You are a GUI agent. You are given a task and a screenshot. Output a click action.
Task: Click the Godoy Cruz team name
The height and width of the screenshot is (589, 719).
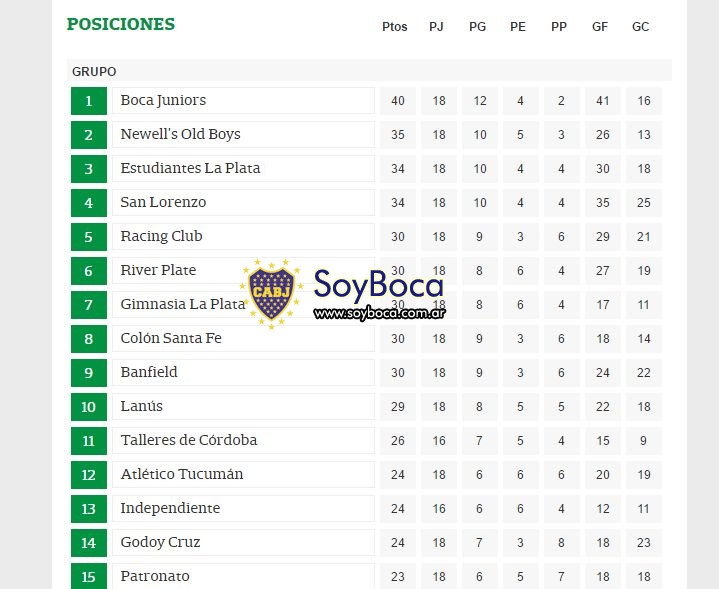coord(160,542)
